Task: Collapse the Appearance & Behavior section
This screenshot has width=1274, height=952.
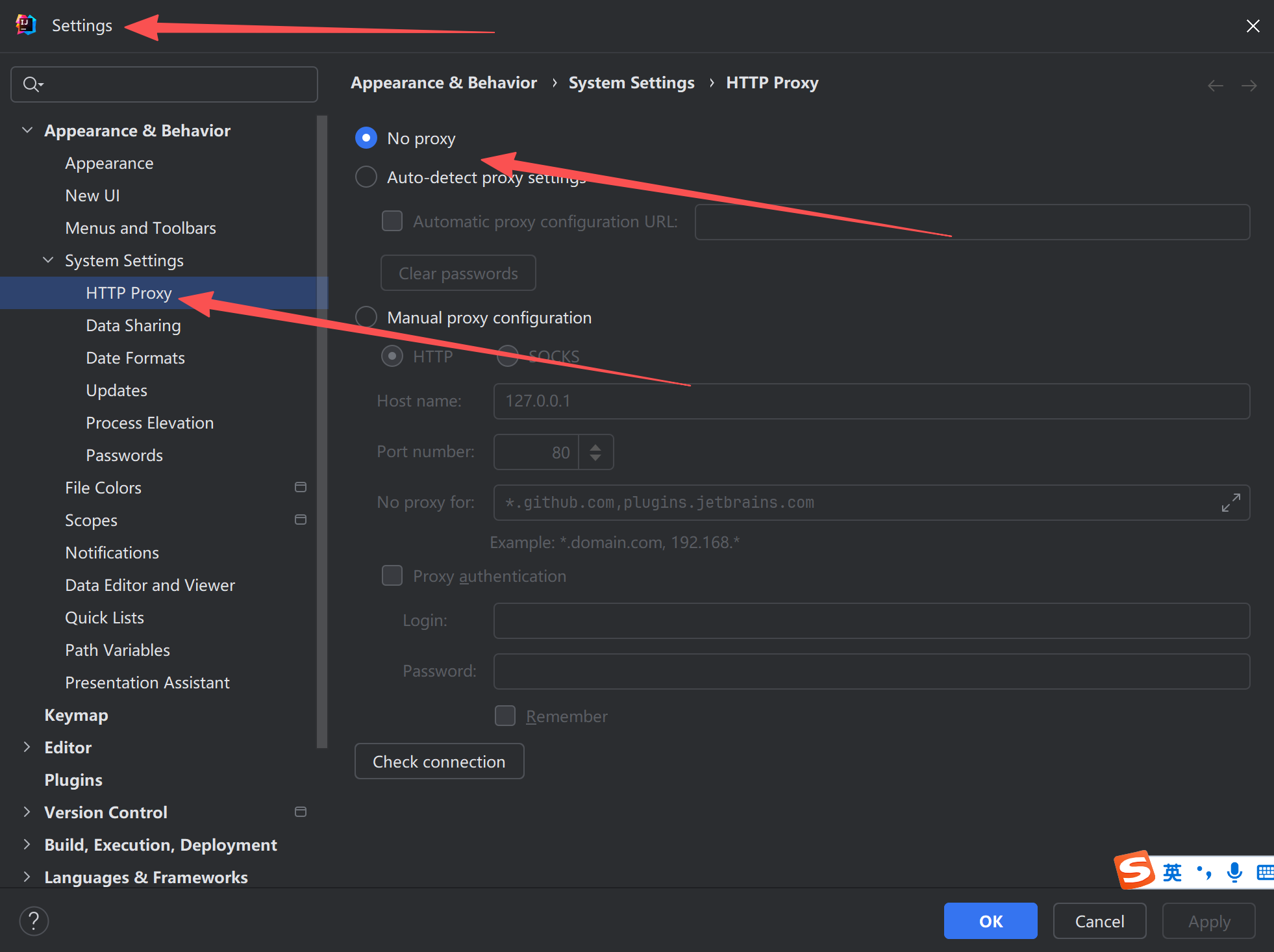Action: 27,131
